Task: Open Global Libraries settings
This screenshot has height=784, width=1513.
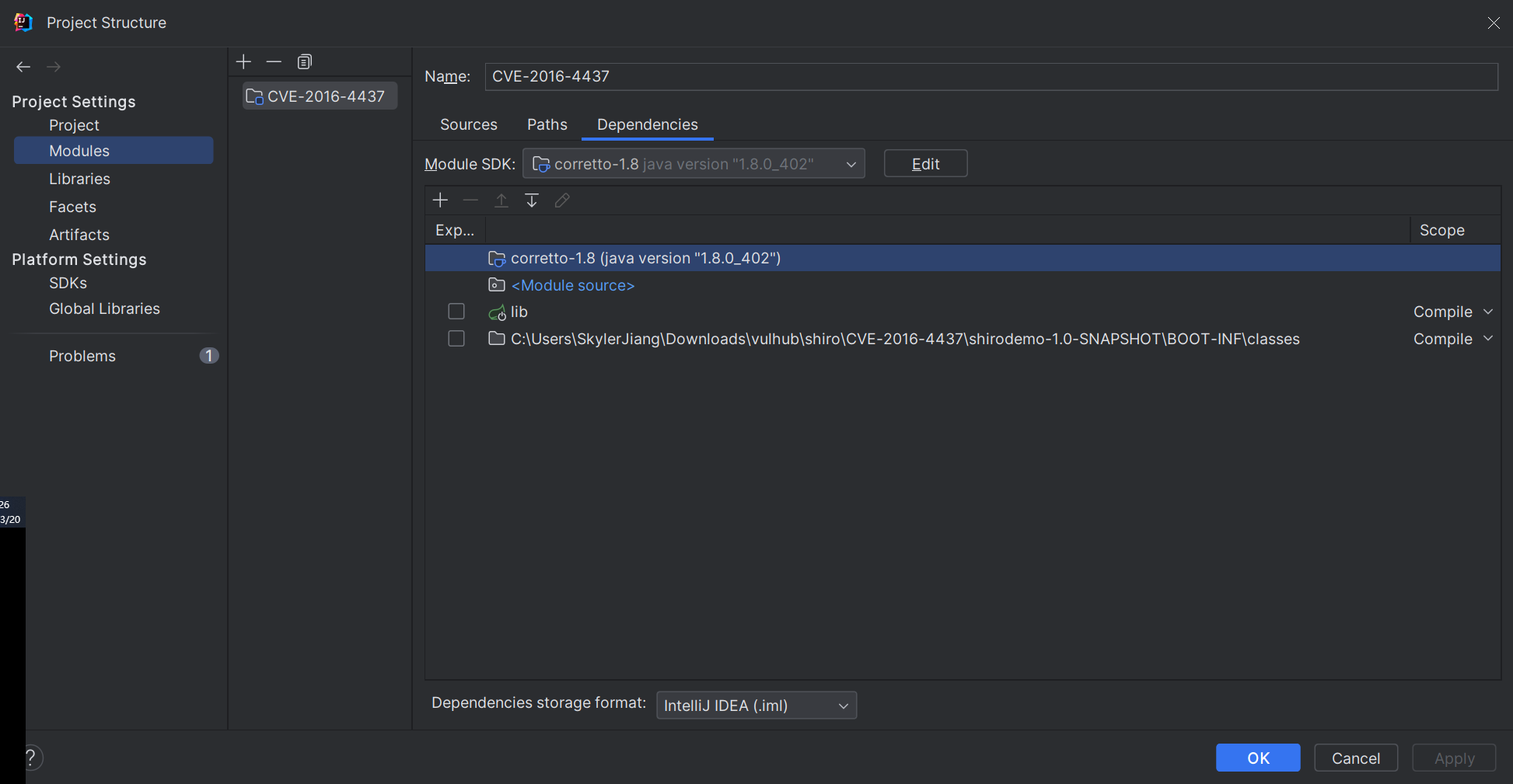Action: 105,308
